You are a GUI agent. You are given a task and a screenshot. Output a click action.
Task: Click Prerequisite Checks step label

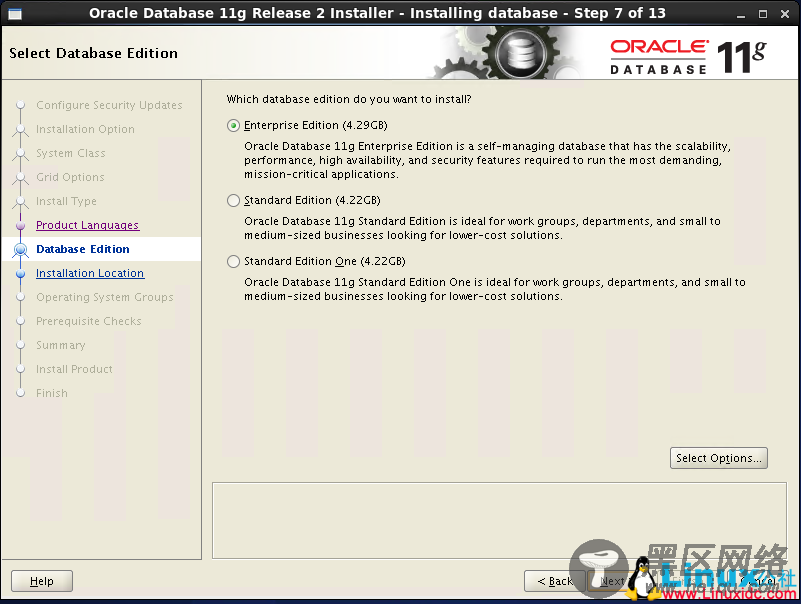(x=88, y=321)
